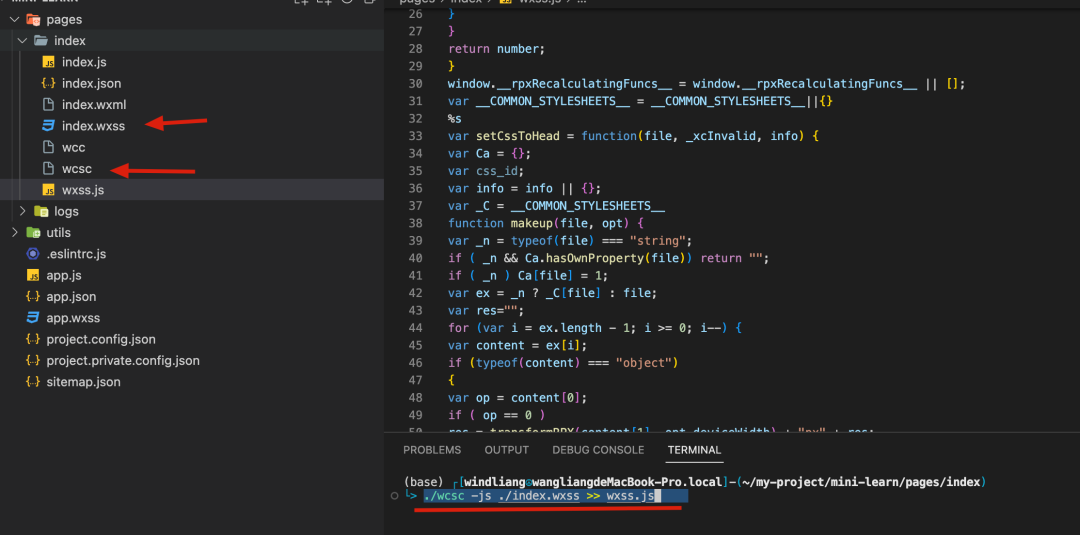Click the logs folder icon
This screenshot has width=1080, height=535.
pyautogui.click(x=41, y=211)
